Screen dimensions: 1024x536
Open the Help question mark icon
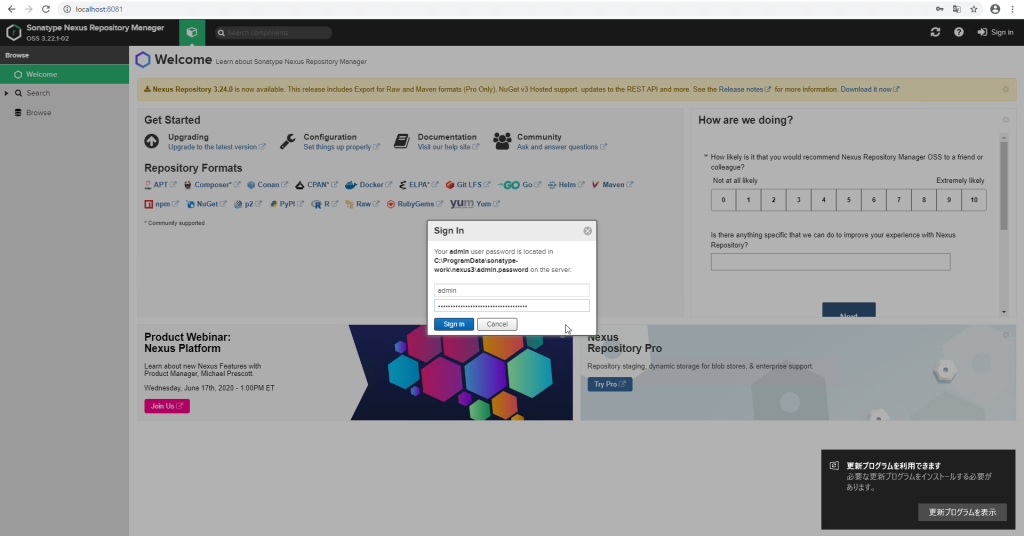959,32
